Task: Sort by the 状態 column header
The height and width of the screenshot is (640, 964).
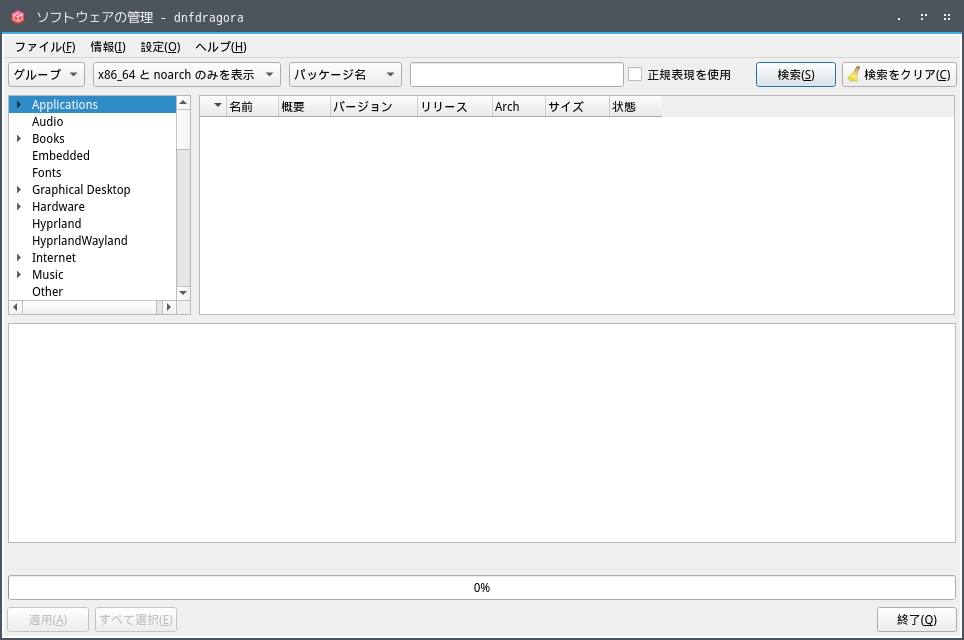Action: click(x=636, y=106)
